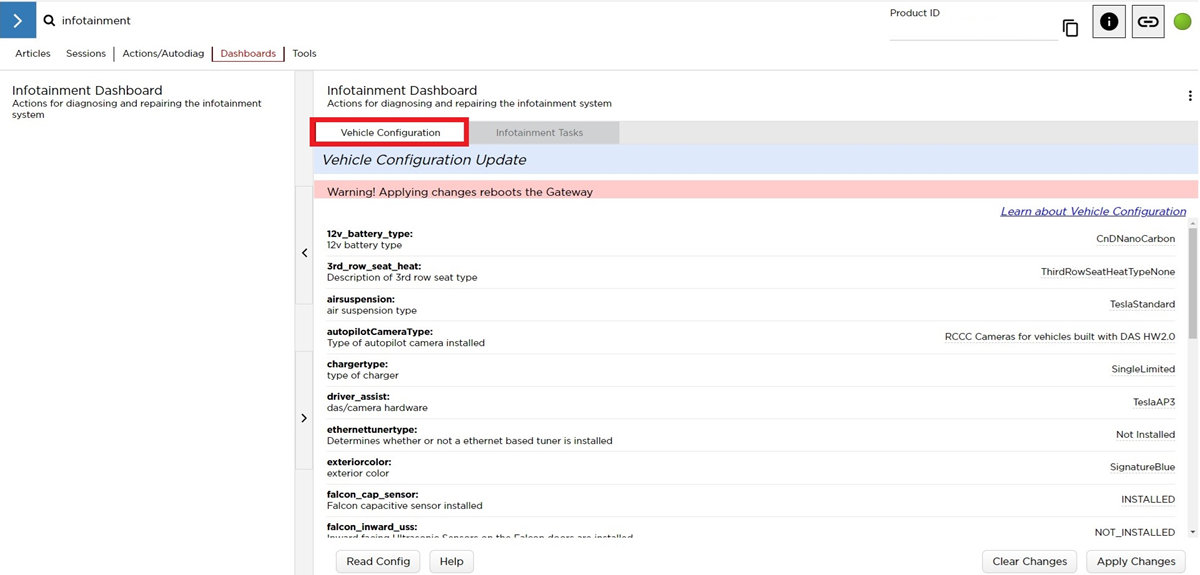Go to the Tools tab
This screenshot has height=575, width=1200.
pyautogui.click(x=304, y=54)
